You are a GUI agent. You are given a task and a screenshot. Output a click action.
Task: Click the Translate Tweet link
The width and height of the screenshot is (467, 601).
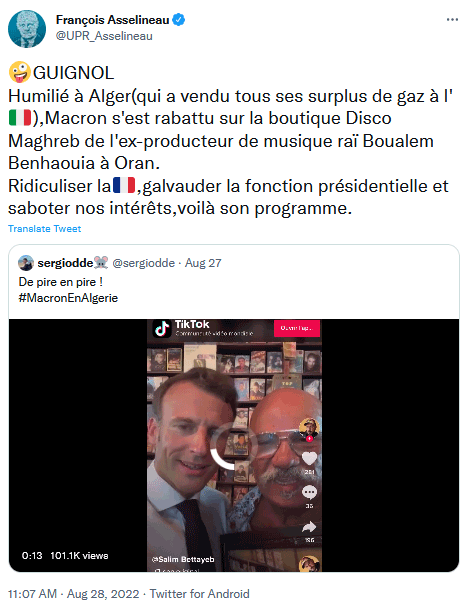point(44,229)
